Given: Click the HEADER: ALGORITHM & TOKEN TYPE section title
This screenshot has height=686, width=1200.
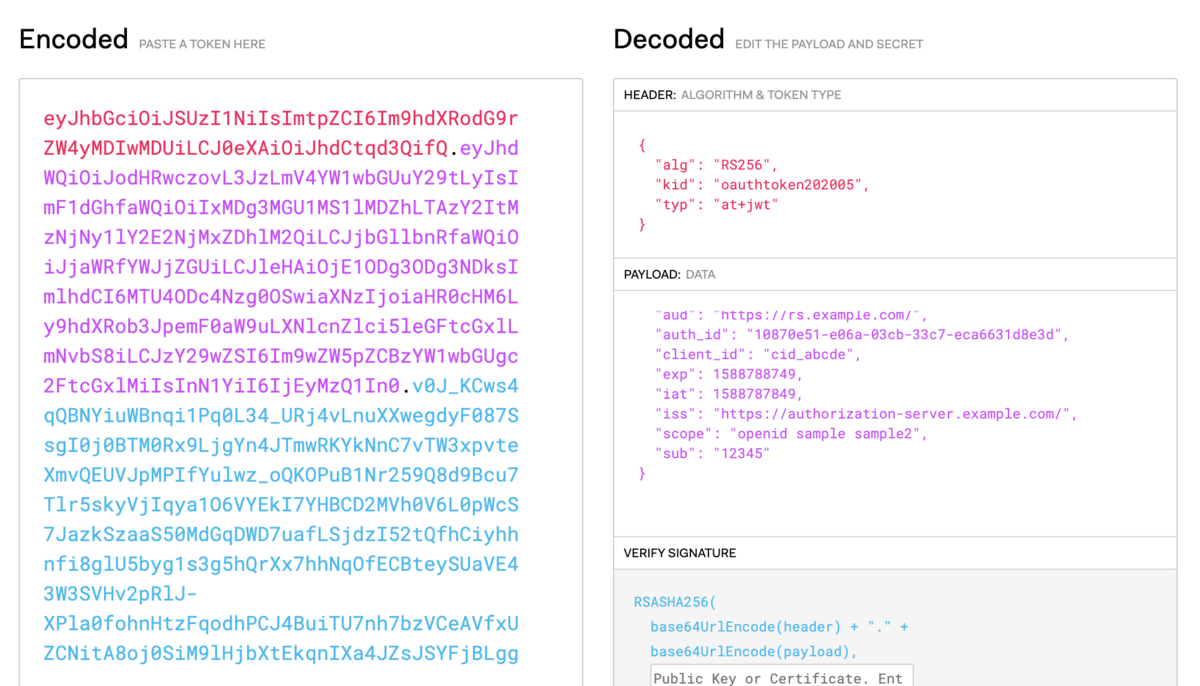Looking at the screenshot, I should pyautogui.click(x=732, y=95).
